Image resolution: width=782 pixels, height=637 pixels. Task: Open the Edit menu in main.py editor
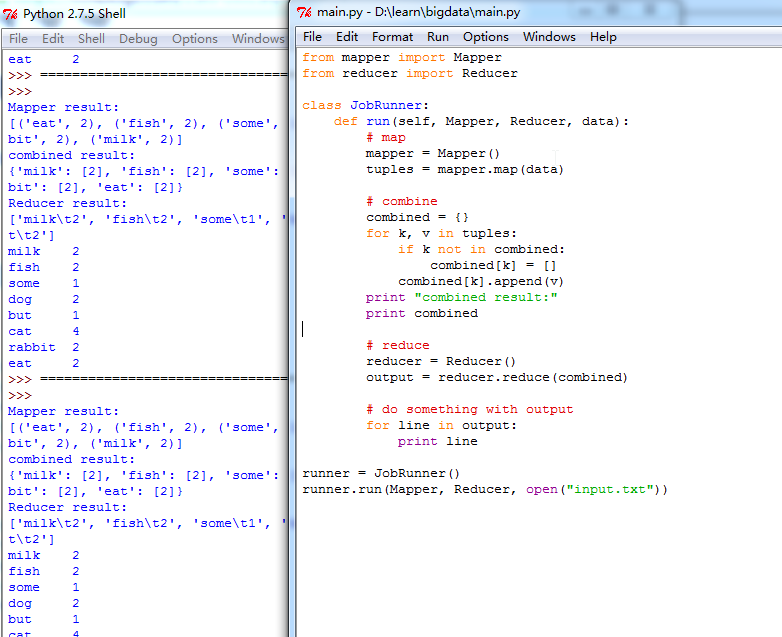[x=347, y=37]
